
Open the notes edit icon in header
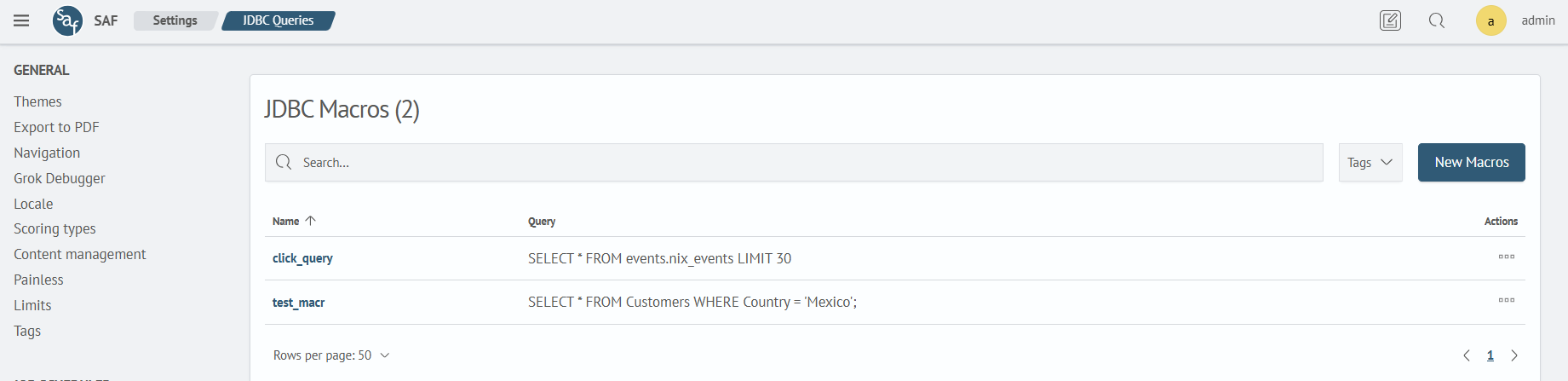1390,20
